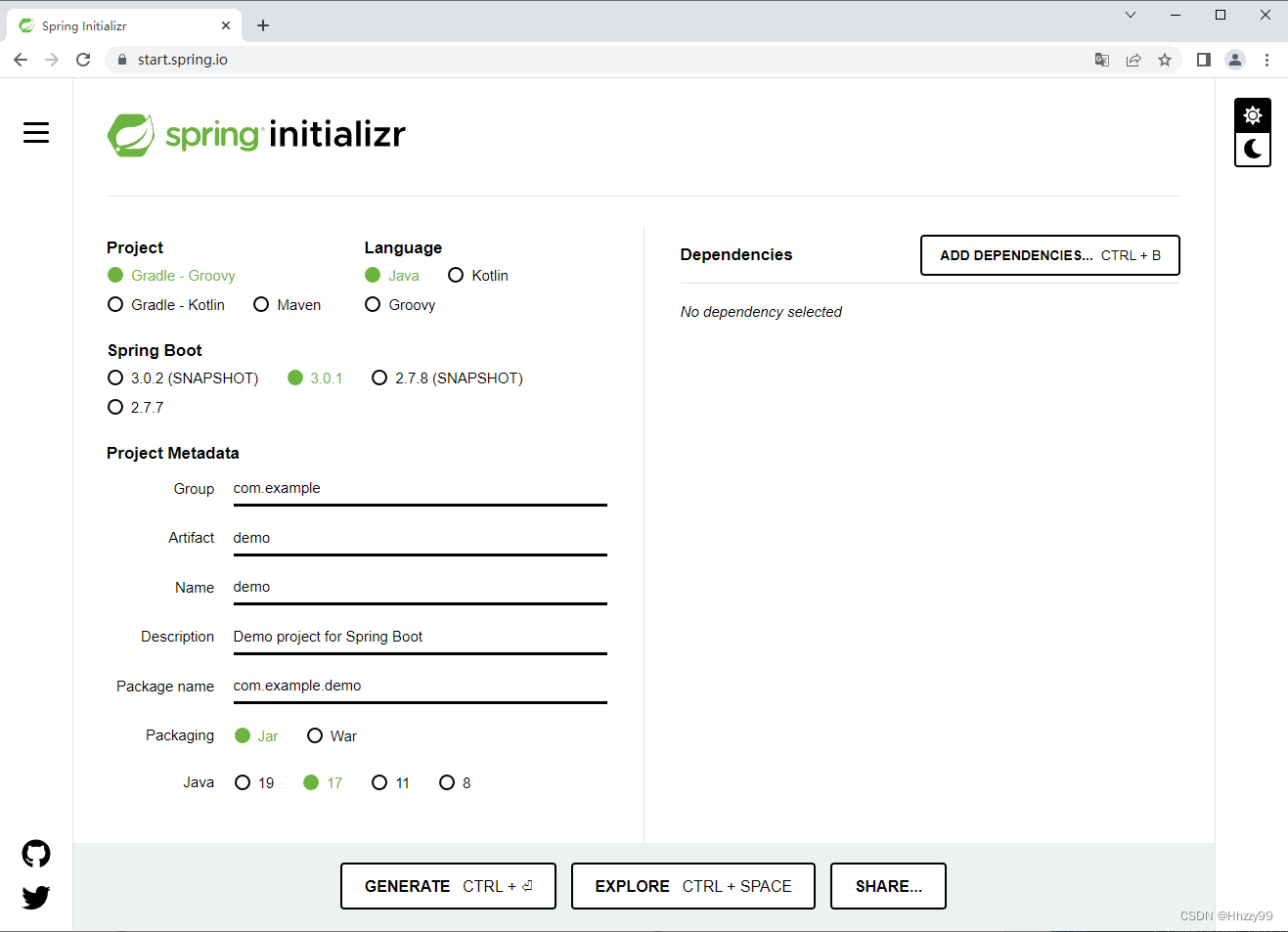Choose Groovy as language

click(x=400, y=305)
